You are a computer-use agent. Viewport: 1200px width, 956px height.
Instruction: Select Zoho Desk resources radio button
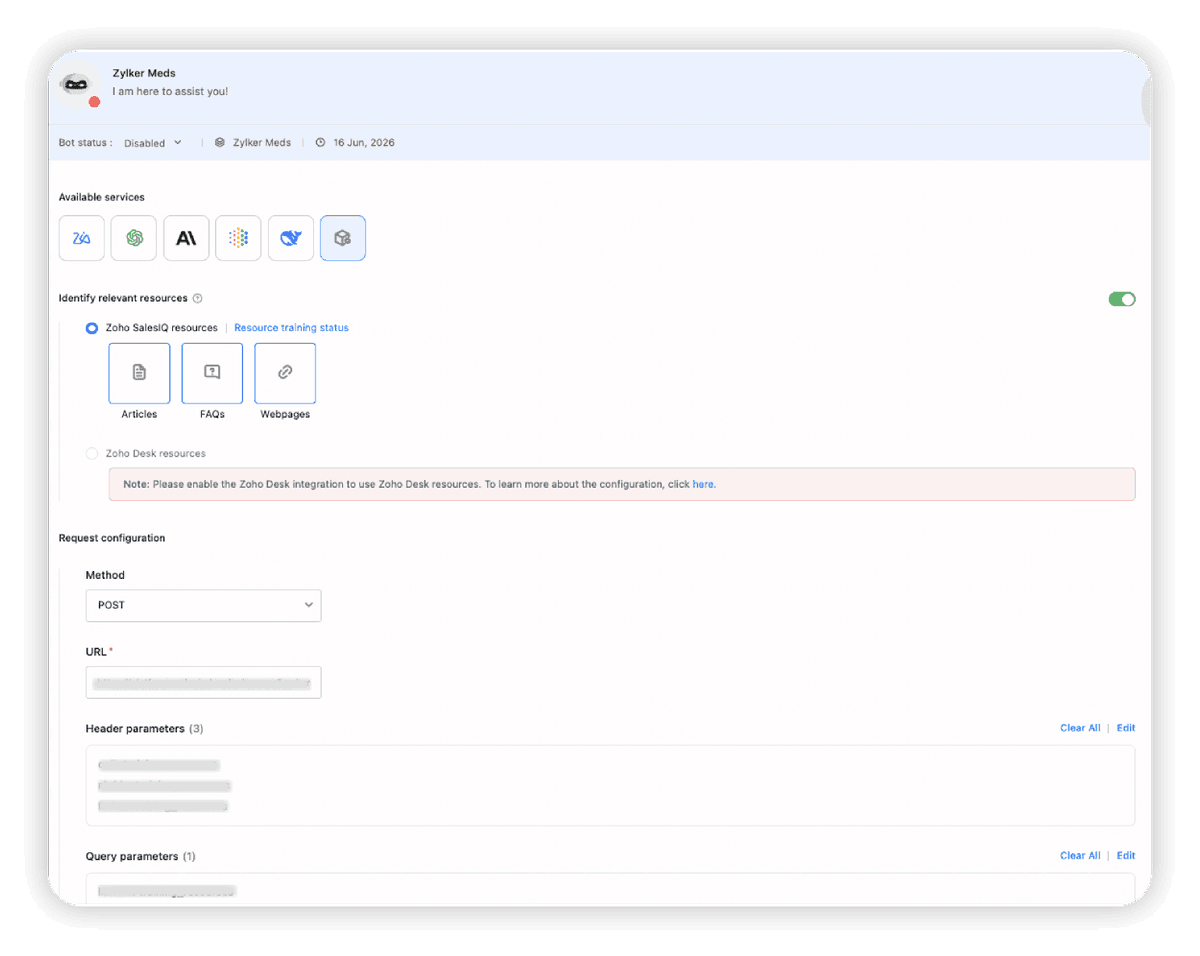coord(92,454)
